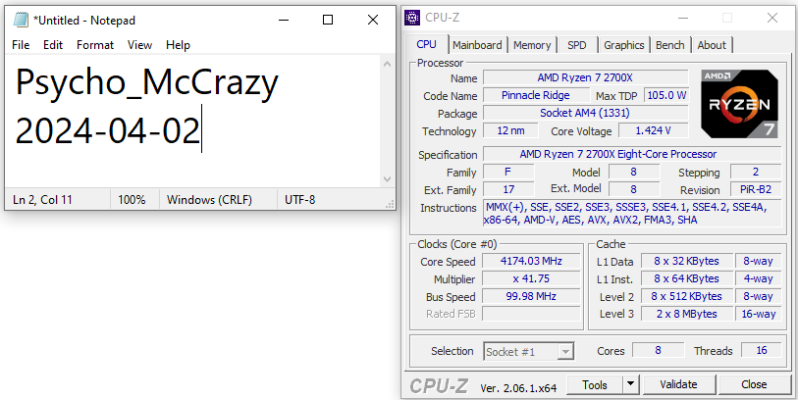Viewport: 798px width, 400px height.
Task: Click the Package value Socket AM4 (1331)
Action: click(585, 113)
